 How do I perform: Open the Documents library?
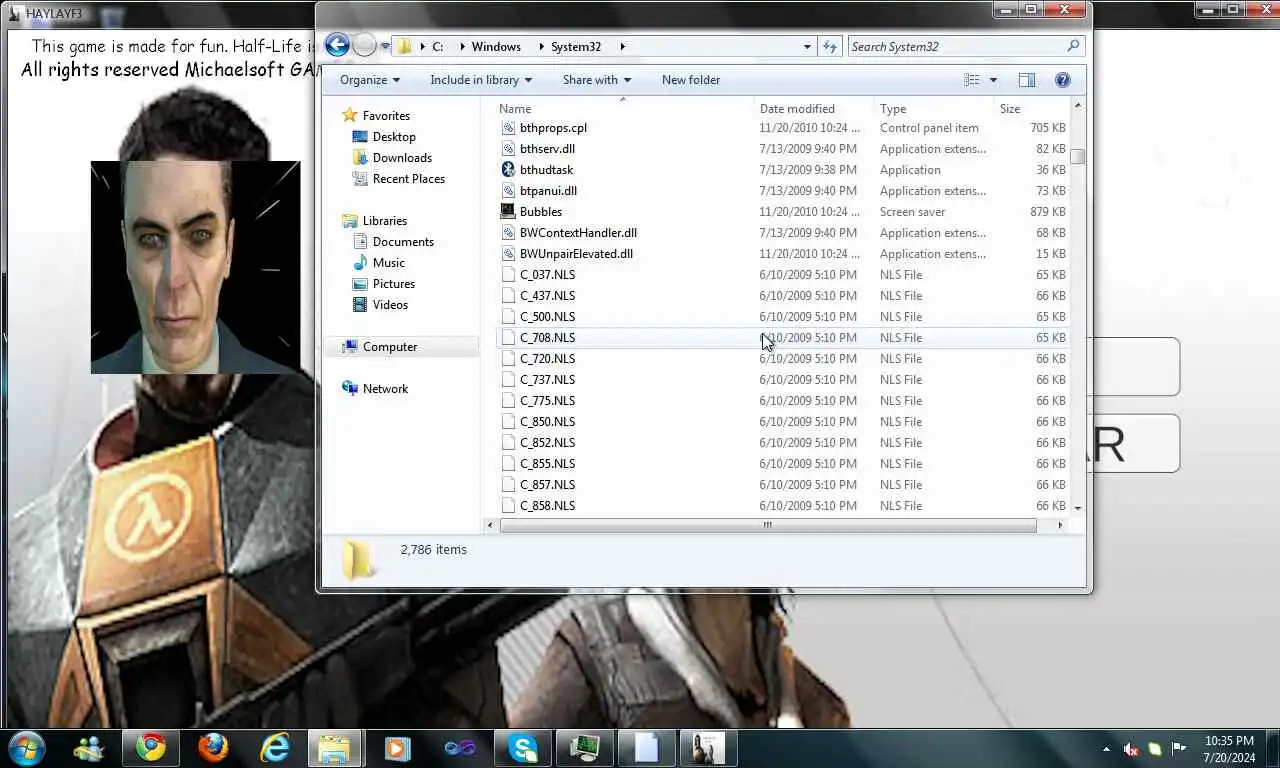[x=403, y=242]
